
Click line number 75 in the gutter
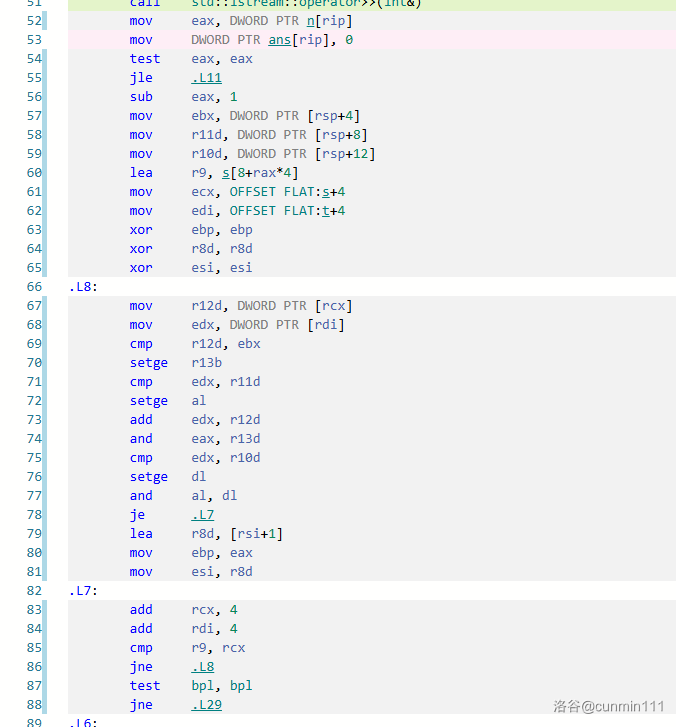[x=34, y=458]
